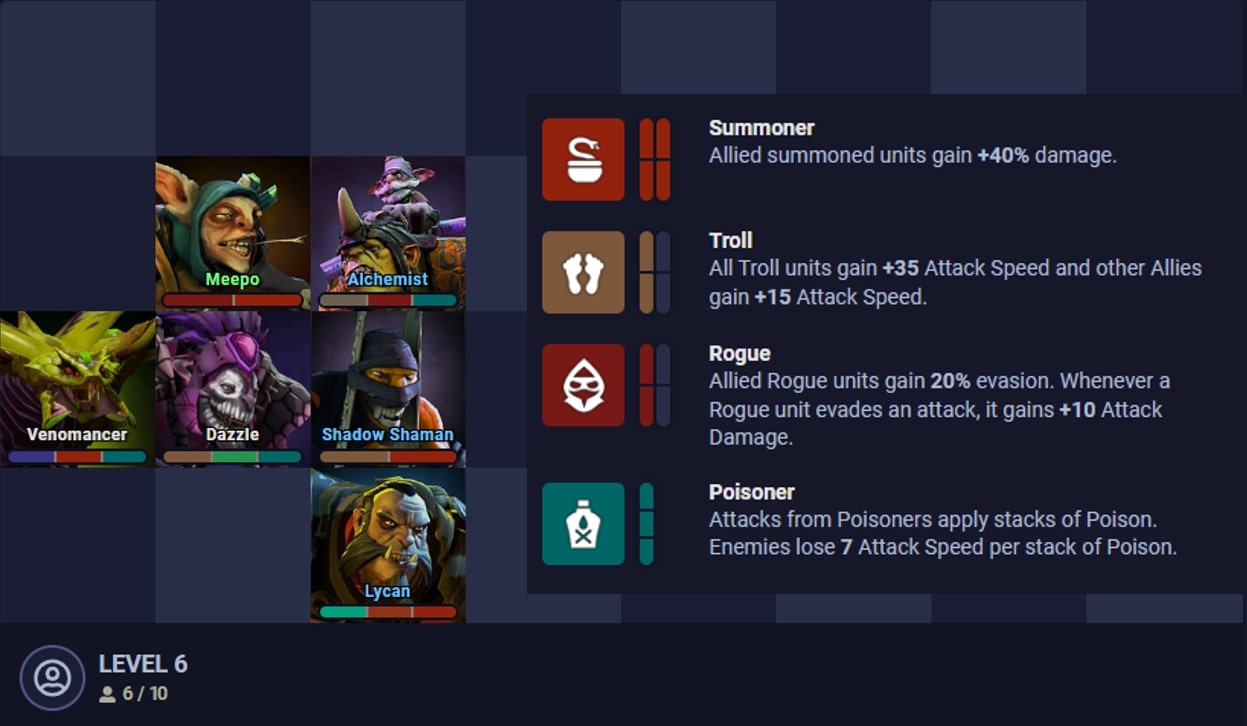The width and height of the screenshot is (1247, 726).
Task: Click the Poisoner tier progress bar
Action: click(646, 524)
